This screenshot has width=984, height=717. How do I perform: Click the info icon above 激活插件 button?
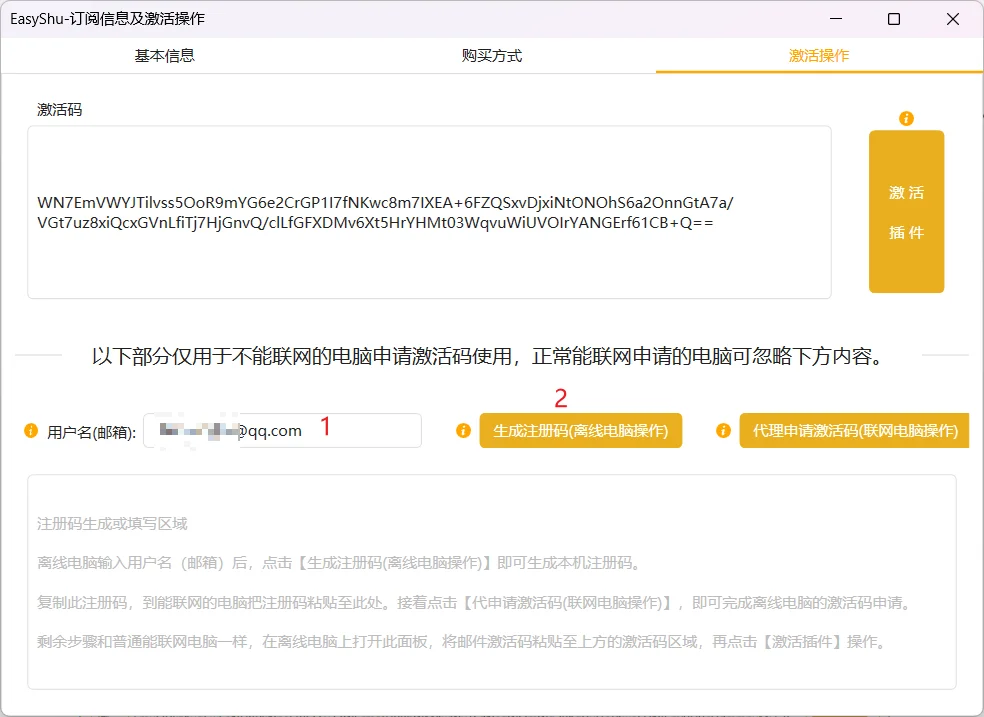(x=906, y=118)
